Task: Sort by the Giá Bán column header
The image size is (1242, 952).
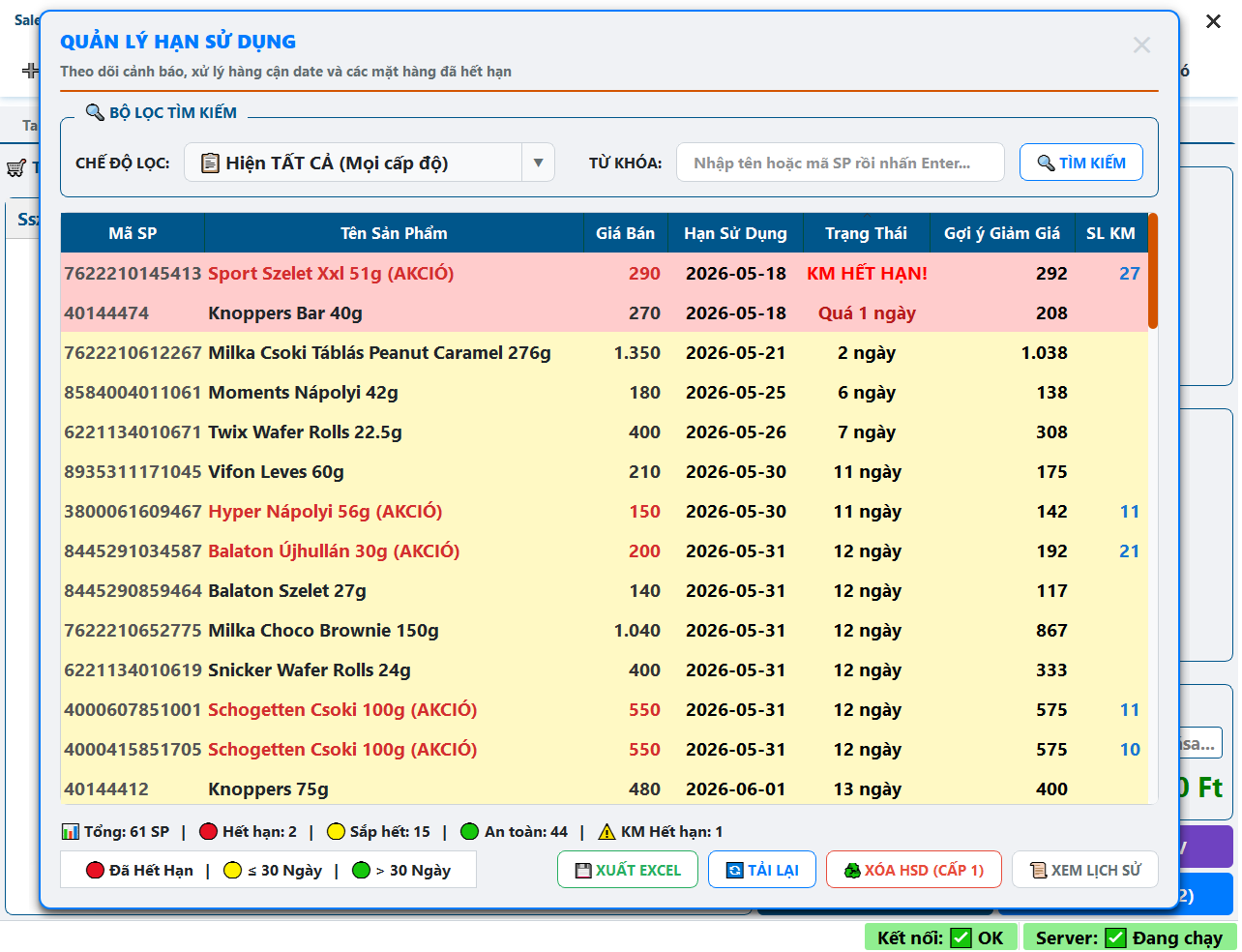Action: (x=625, y=233)
